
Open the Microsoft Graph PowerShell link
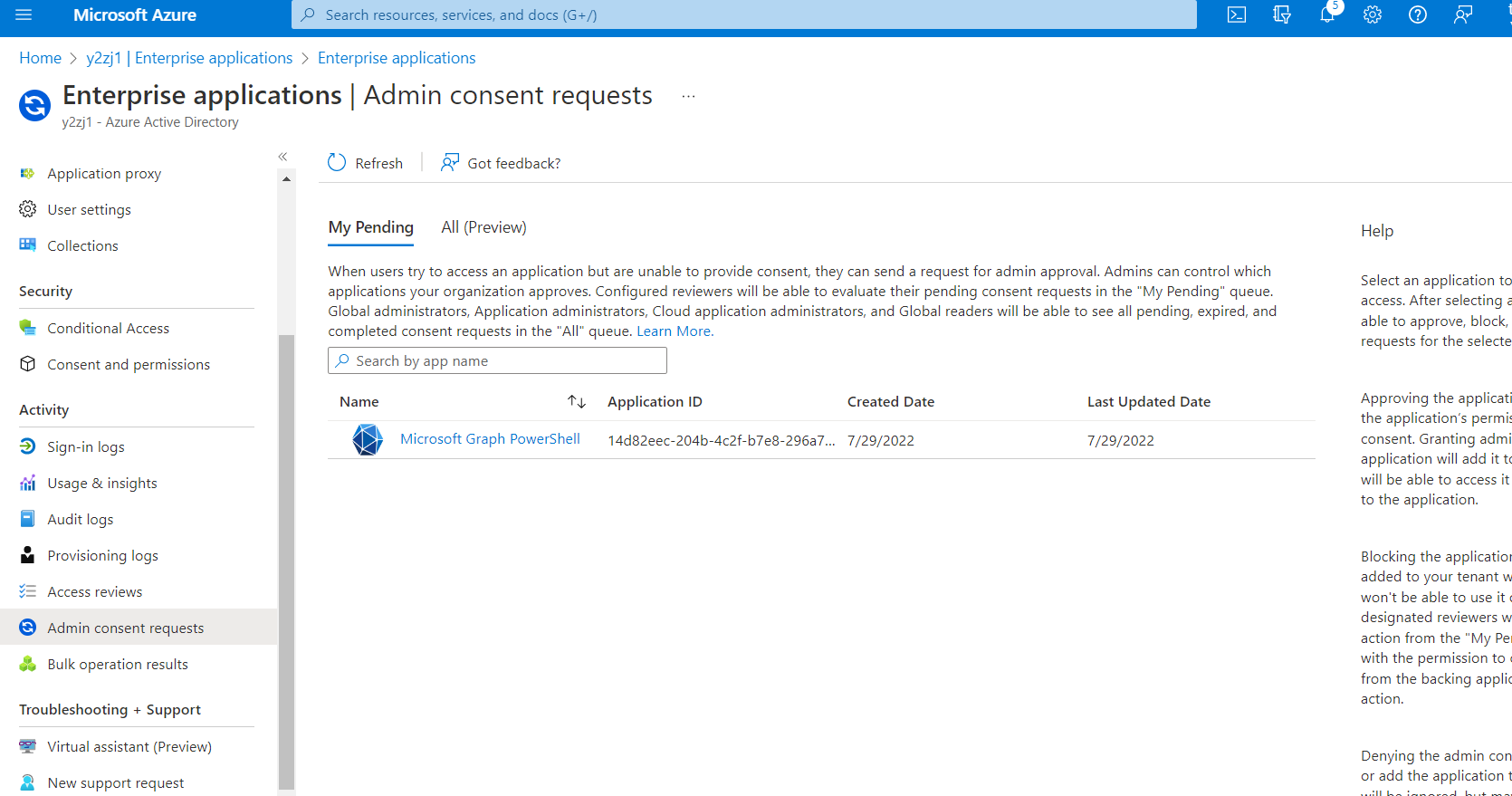coord(490,438)
